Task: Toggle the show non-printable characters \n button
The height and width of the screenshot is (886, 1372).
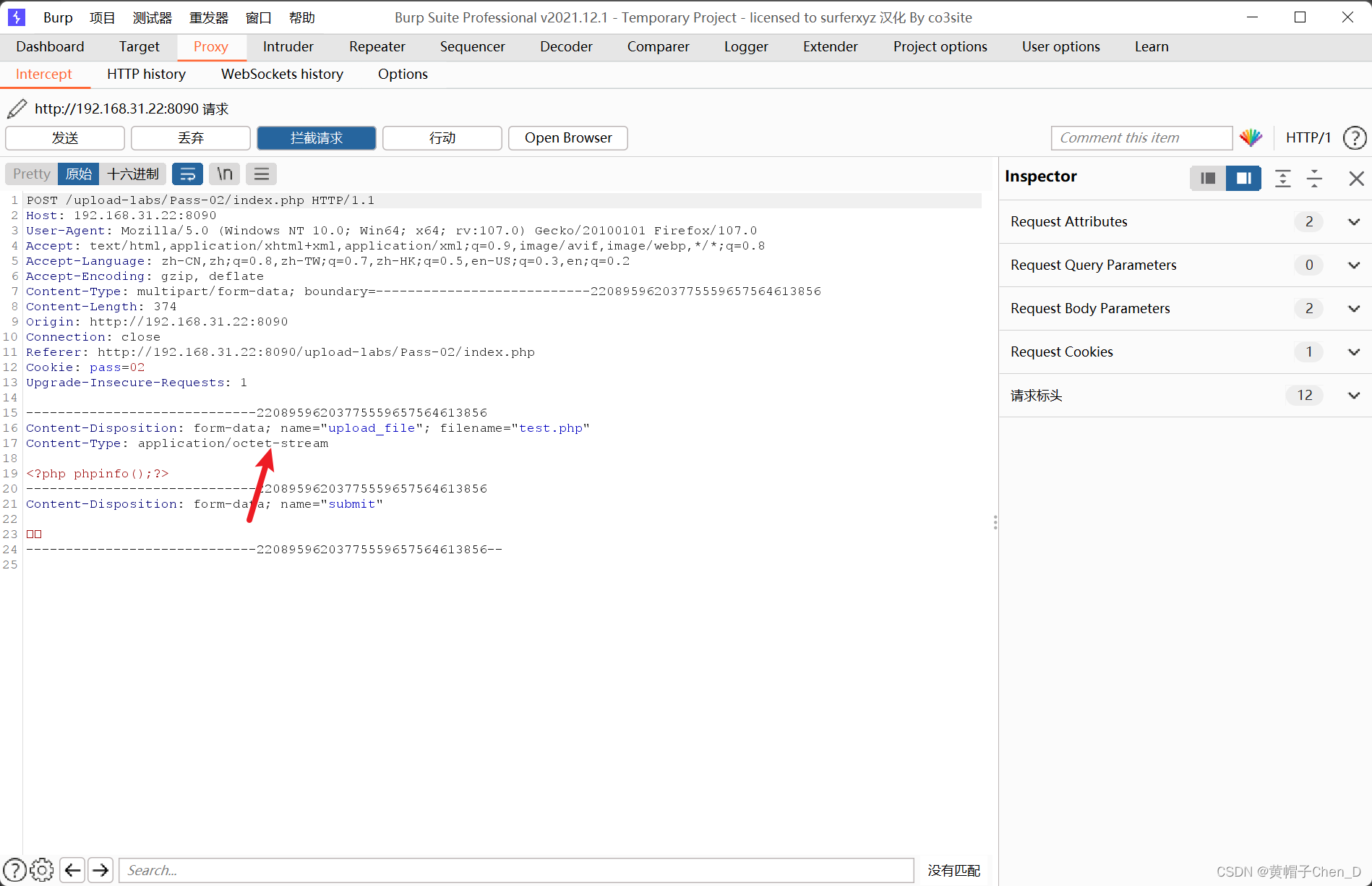Action: [225, 174]
